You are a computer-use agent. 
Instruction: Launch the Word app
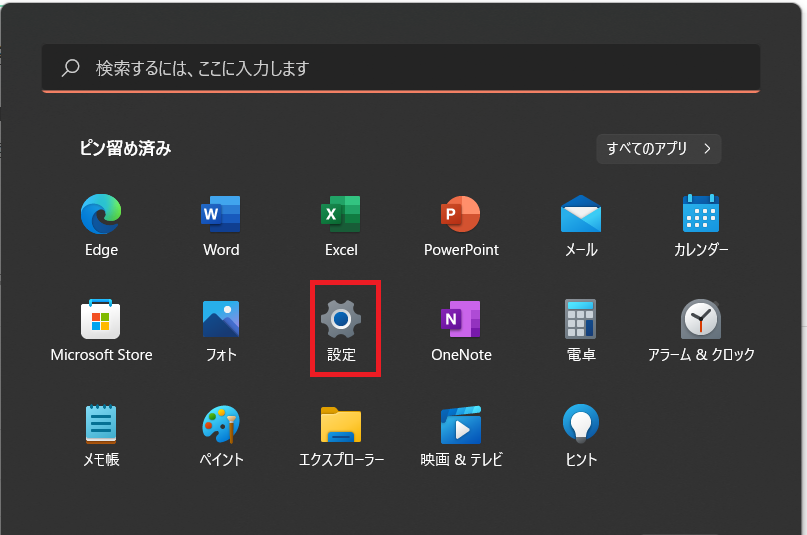(x=221, y=225)
